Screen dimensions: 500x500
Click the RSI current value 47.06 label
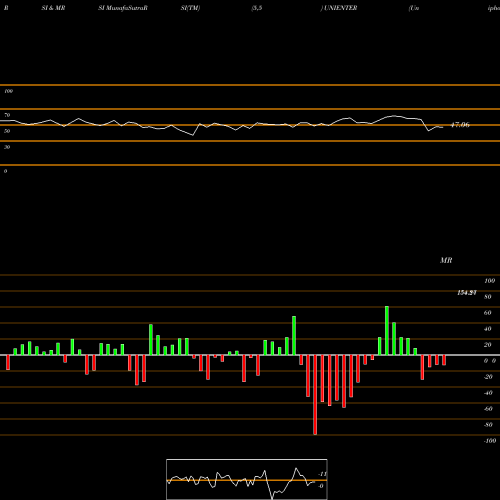coord(460,125)
